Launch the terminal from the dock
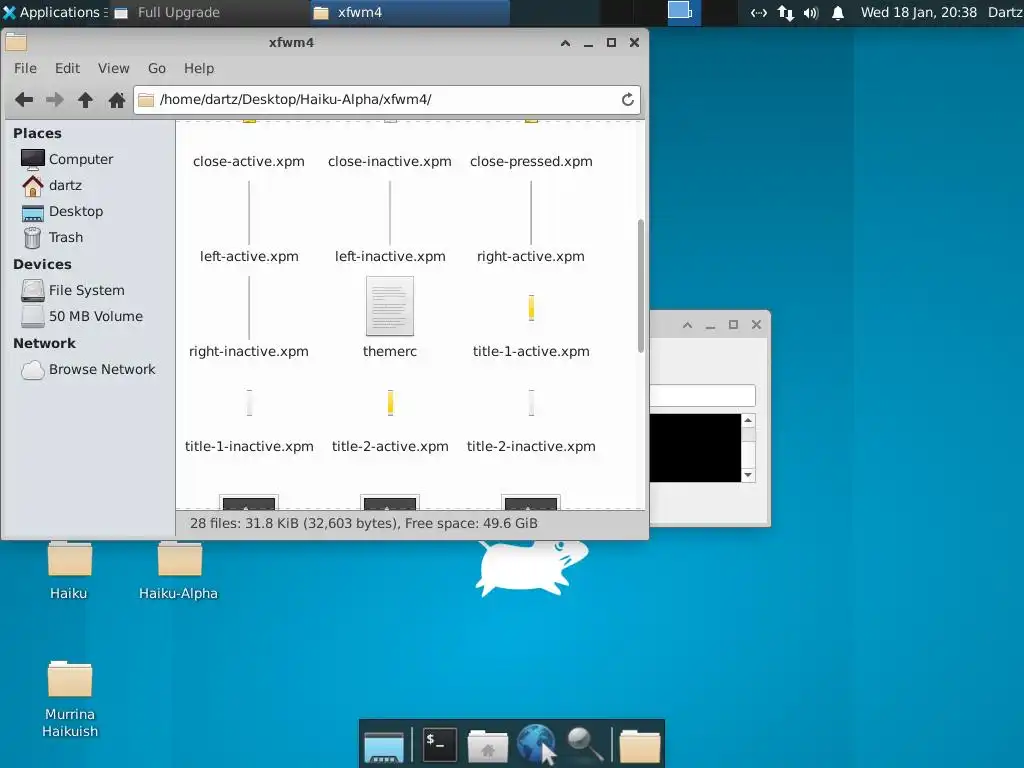The width and height of the screenshot is (1024, 768). [x=439, y=744]
